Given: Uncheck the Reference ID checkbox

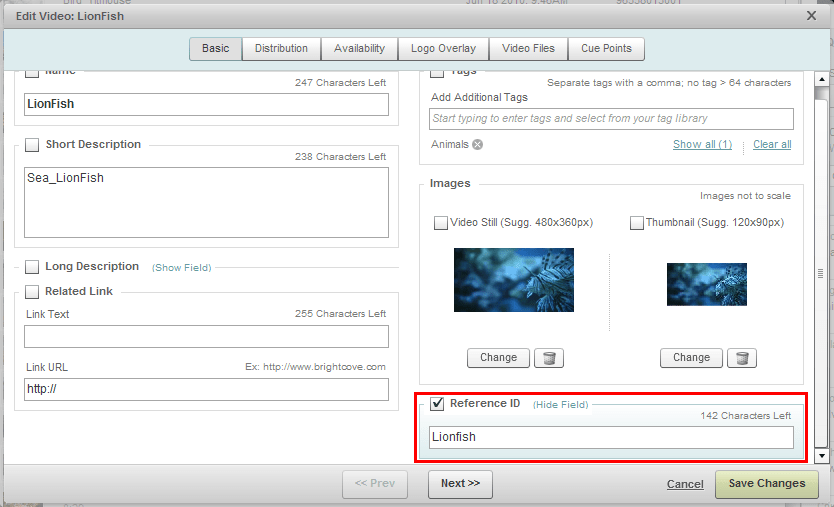Looking at the screenshot, I should coord(437,404).
